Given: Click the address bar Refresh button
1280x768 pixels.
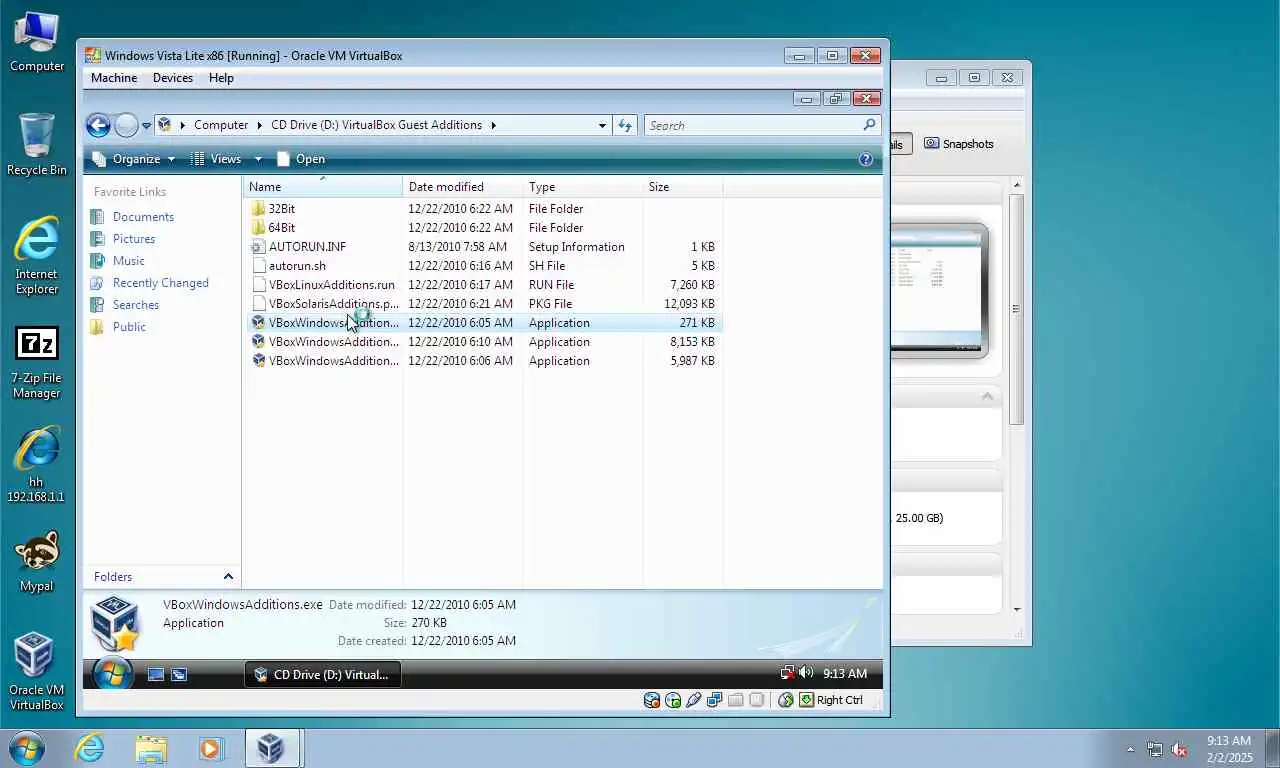Looking at the screenshot, I should [x=625, y=125].
